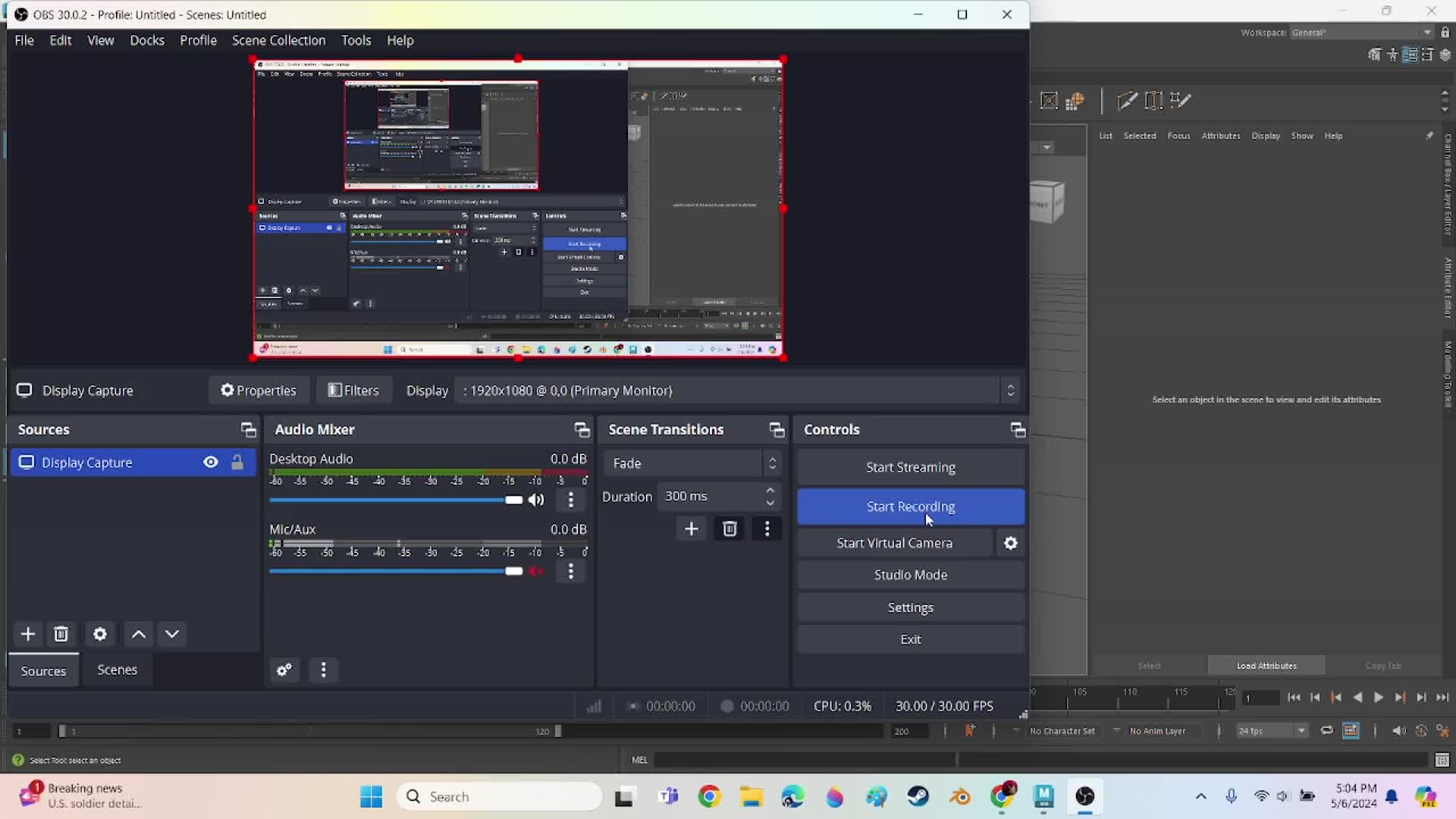Remove selected source with trash icon

(x=61, y=634)
